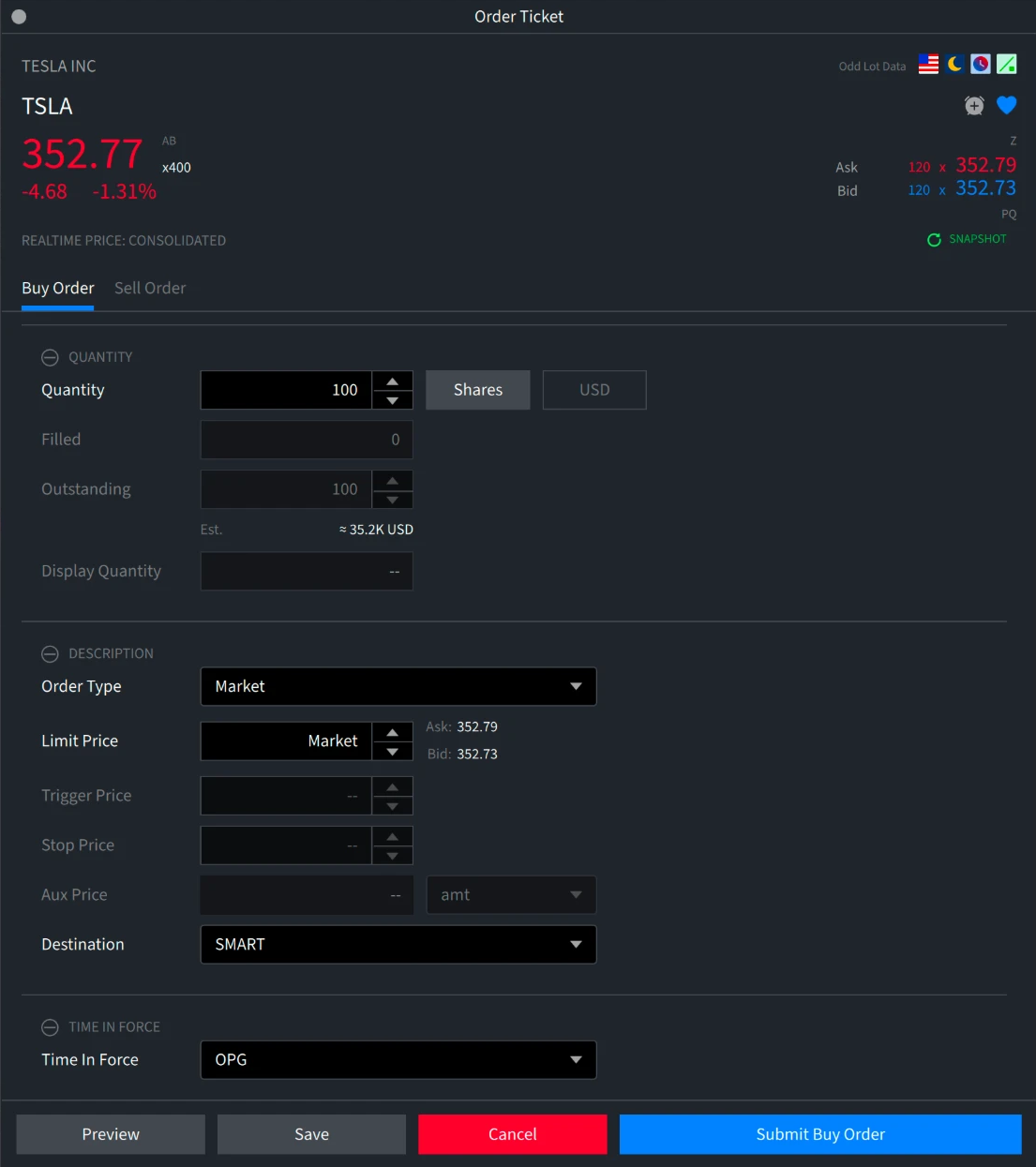The width and height of the screenshot is (1036, 1167).
Task: Collapse the QUANTITY section
Action: click(50, 357)
